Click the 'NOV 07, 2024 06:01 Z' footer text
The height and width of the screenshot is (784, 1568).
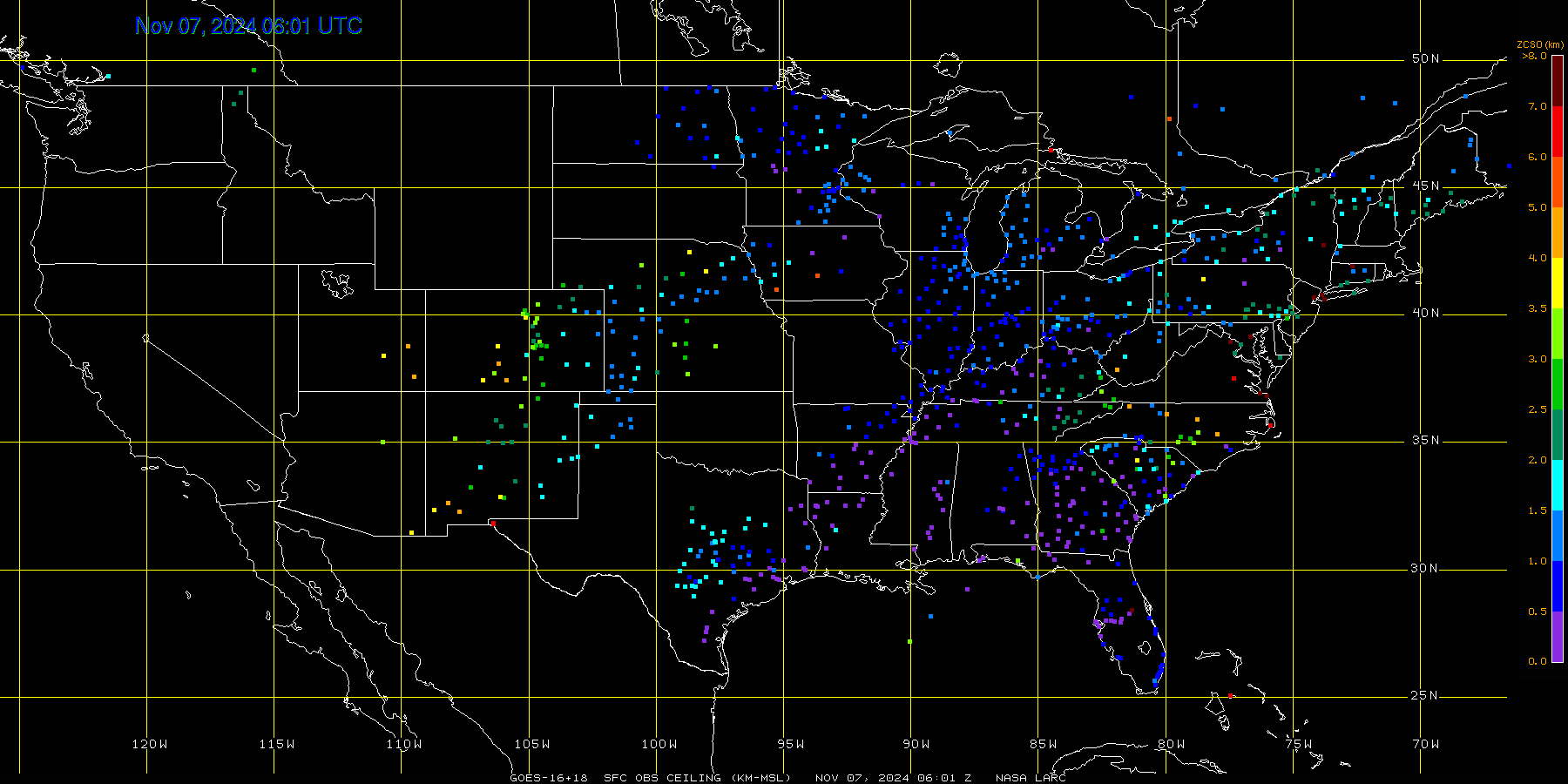tap(893, 778)
